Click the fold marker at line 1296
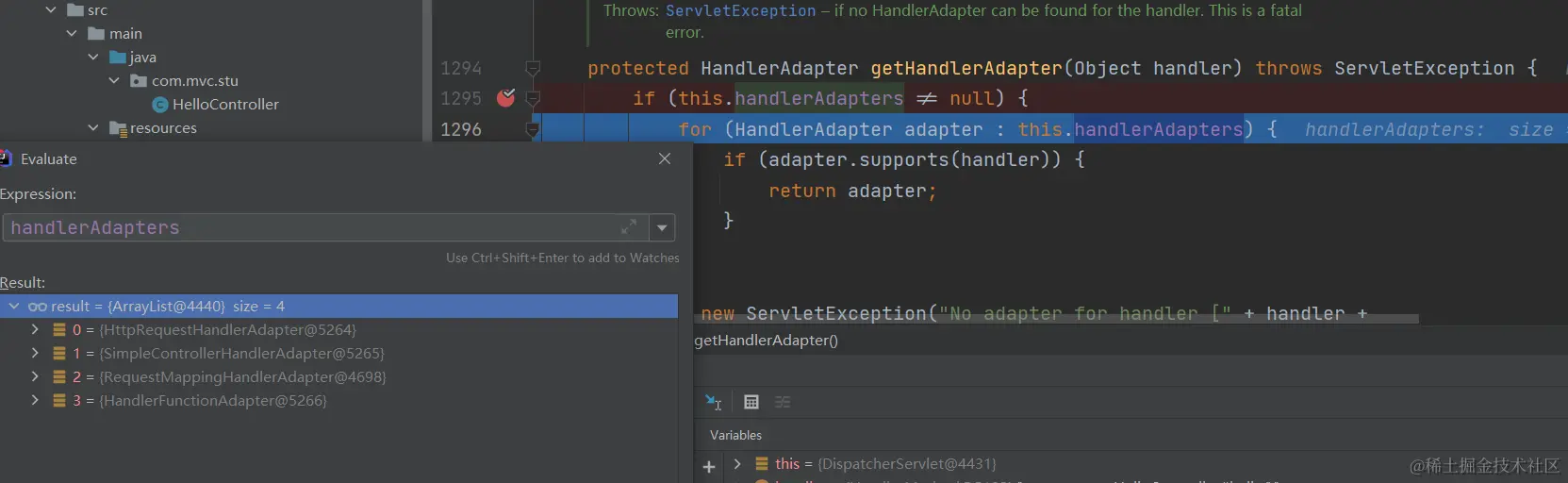The height and width of the screenshot is (483, 1568). pos(533,129)
